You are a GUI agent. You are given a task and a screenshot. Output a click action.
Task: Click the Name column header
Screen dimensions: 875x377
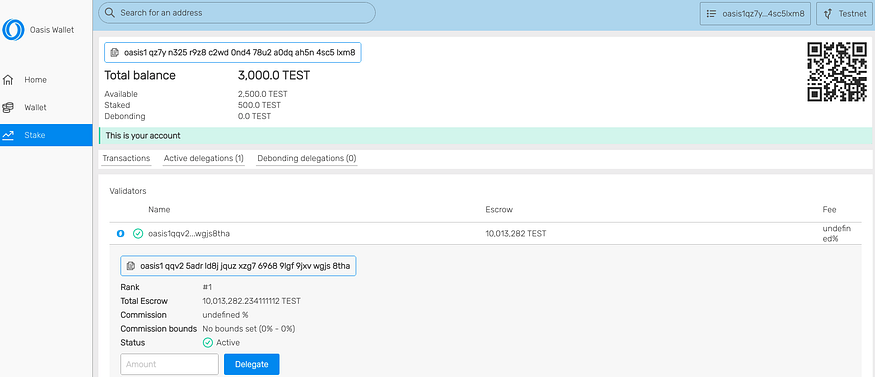[x=159, y=210]
